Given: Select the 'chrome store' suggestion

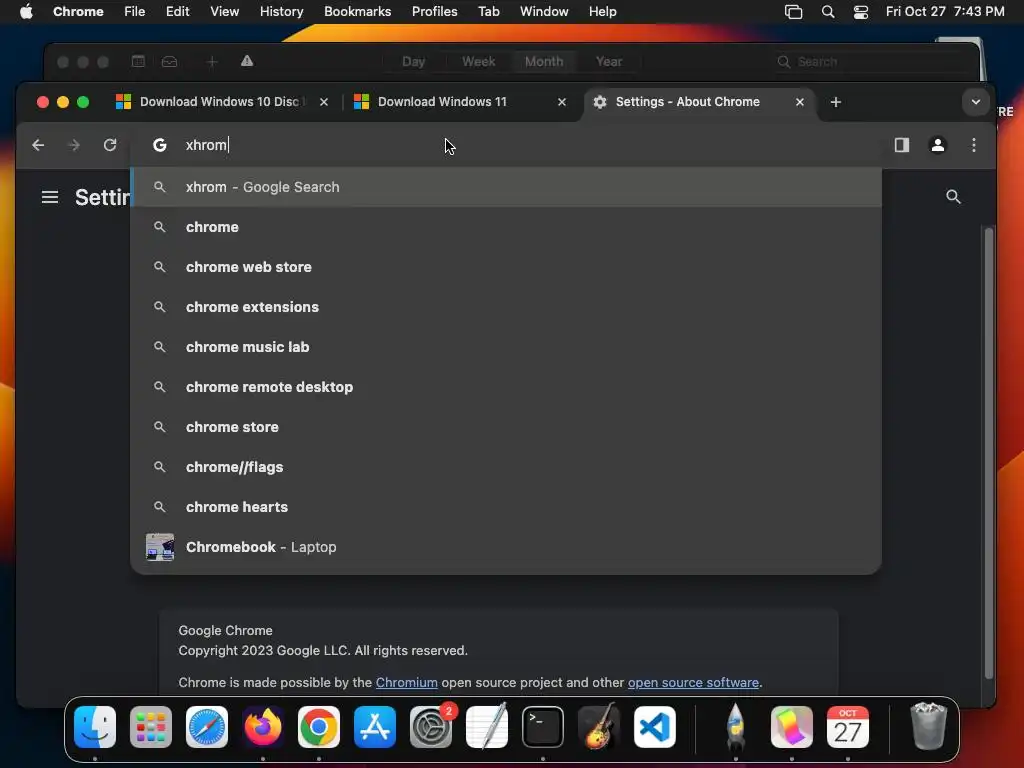Looking at the screenshot, I should [506, 427].
